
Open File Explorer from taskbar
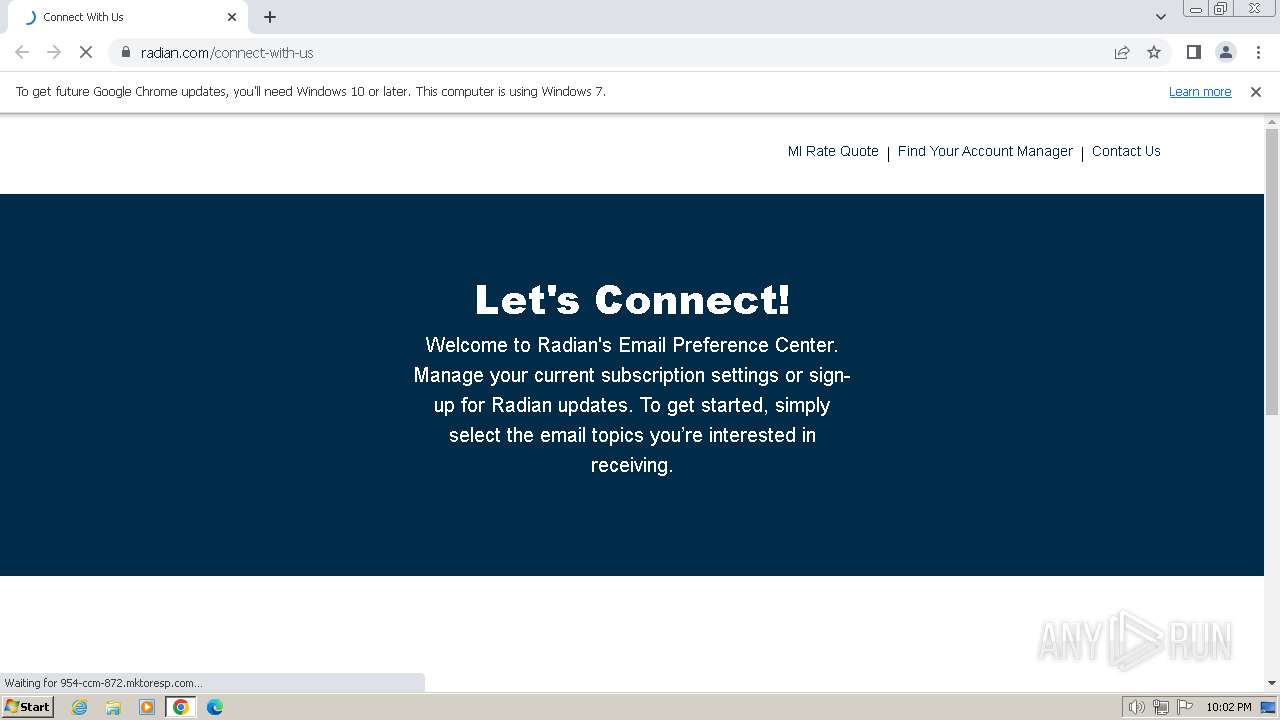point(113,707)
